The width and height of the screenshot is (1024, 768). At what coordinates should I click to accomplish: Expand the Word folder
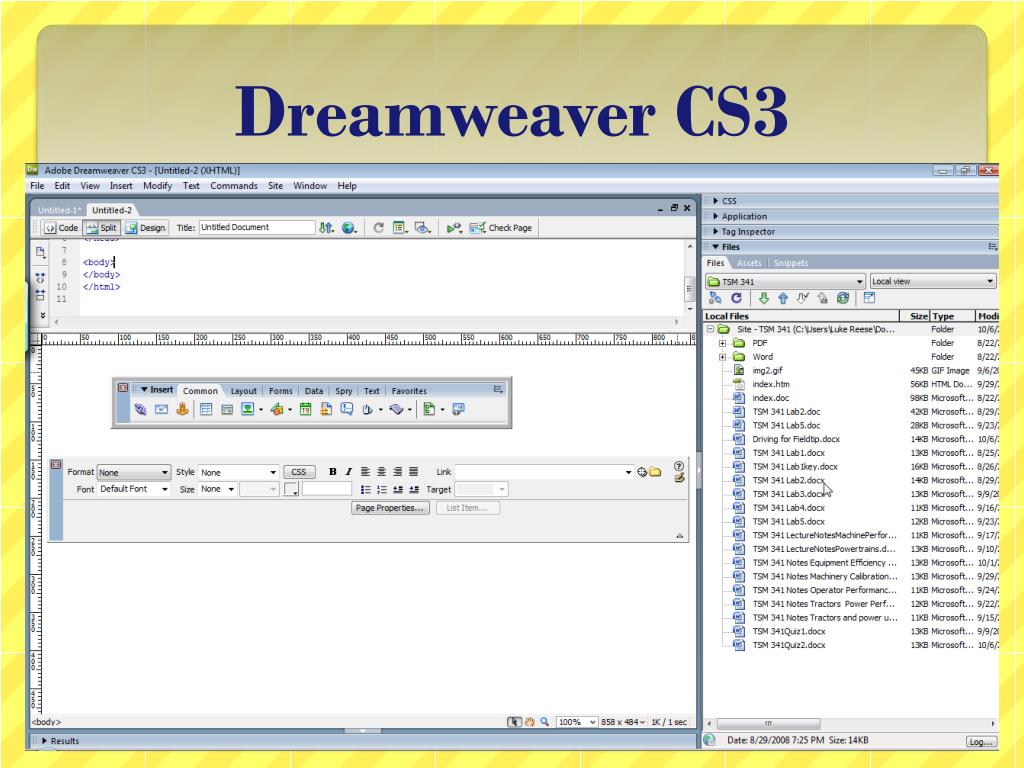(x=722, y=357)
